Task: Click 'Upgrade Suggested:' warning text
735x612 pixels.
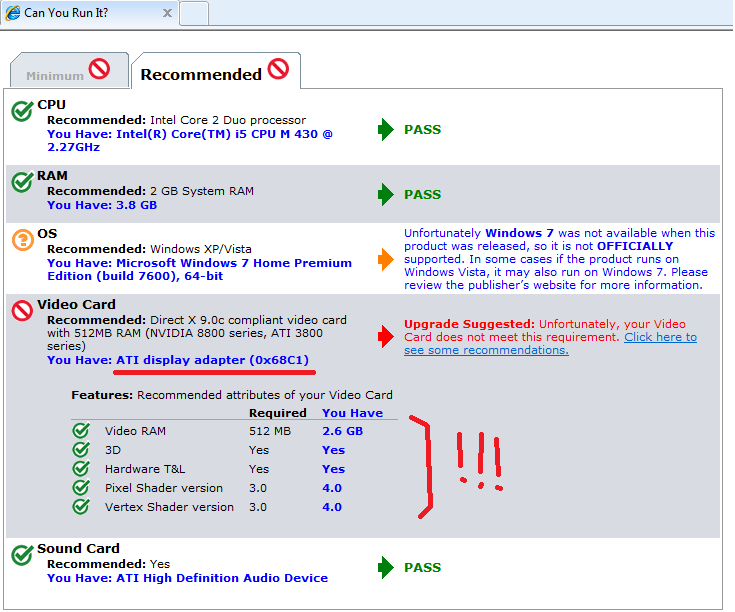Action: click(469, 324)
